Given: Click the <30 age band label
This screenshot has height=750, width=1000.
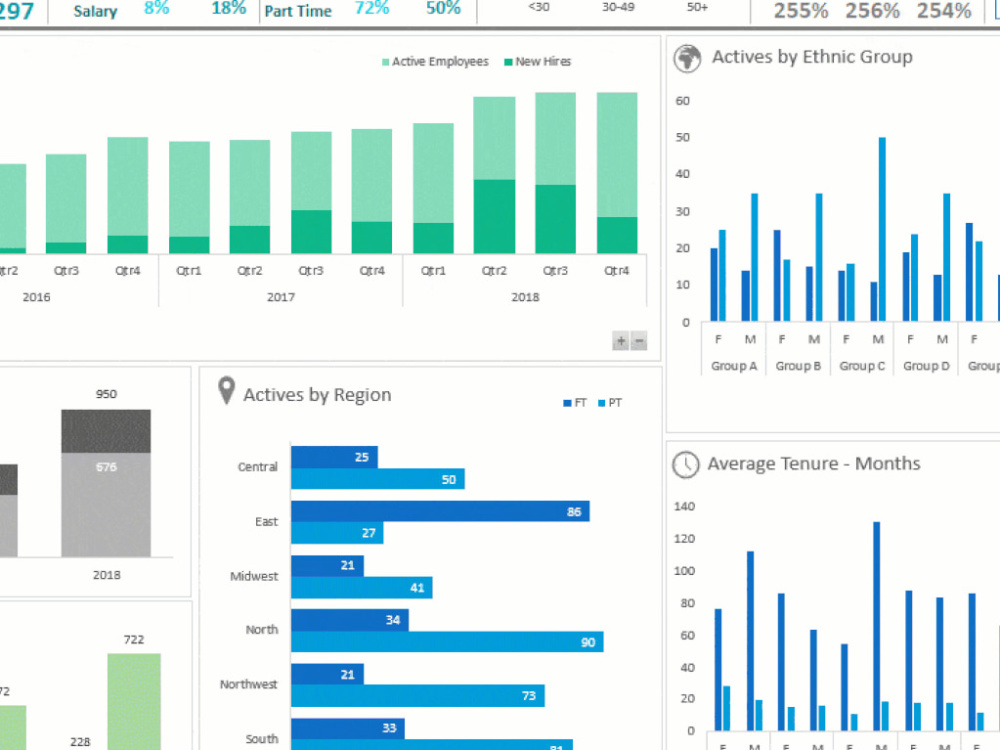Looking at the screenshot, I should pos(539,7).
